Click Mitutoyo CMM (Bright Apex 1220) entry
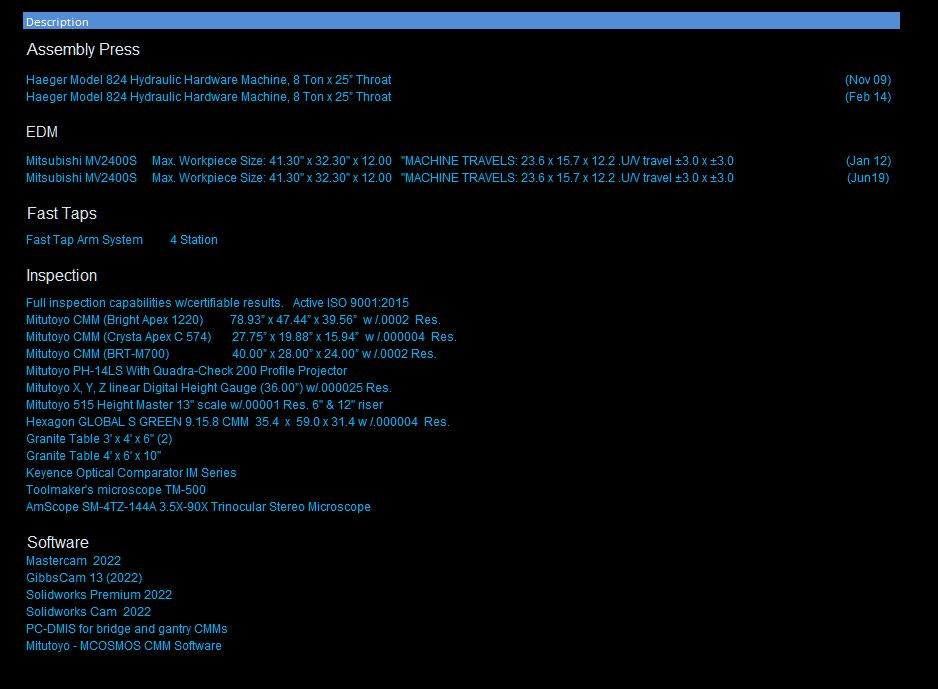Screen dimensions: 938x689 point(233,320)
